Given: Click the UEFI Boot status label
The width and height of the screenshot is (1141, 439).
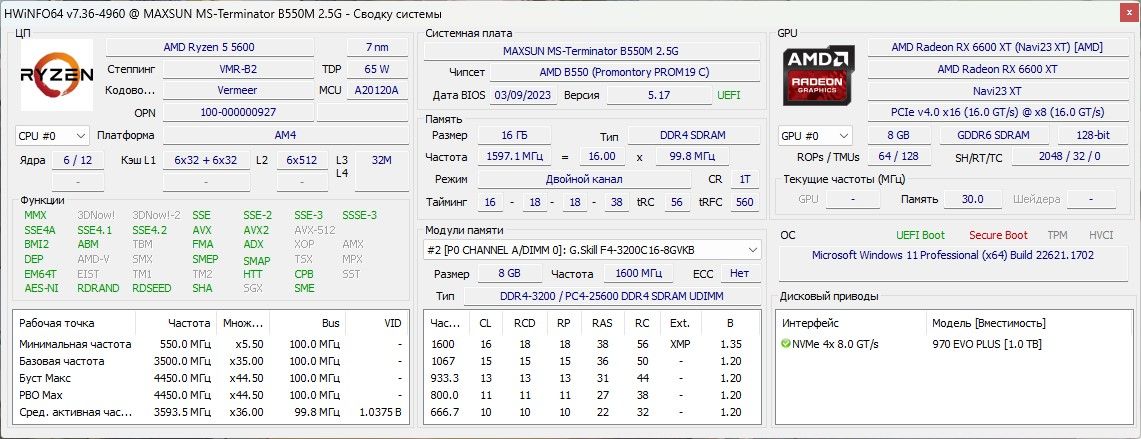Looking at the screenshot, I should [921, 235].
